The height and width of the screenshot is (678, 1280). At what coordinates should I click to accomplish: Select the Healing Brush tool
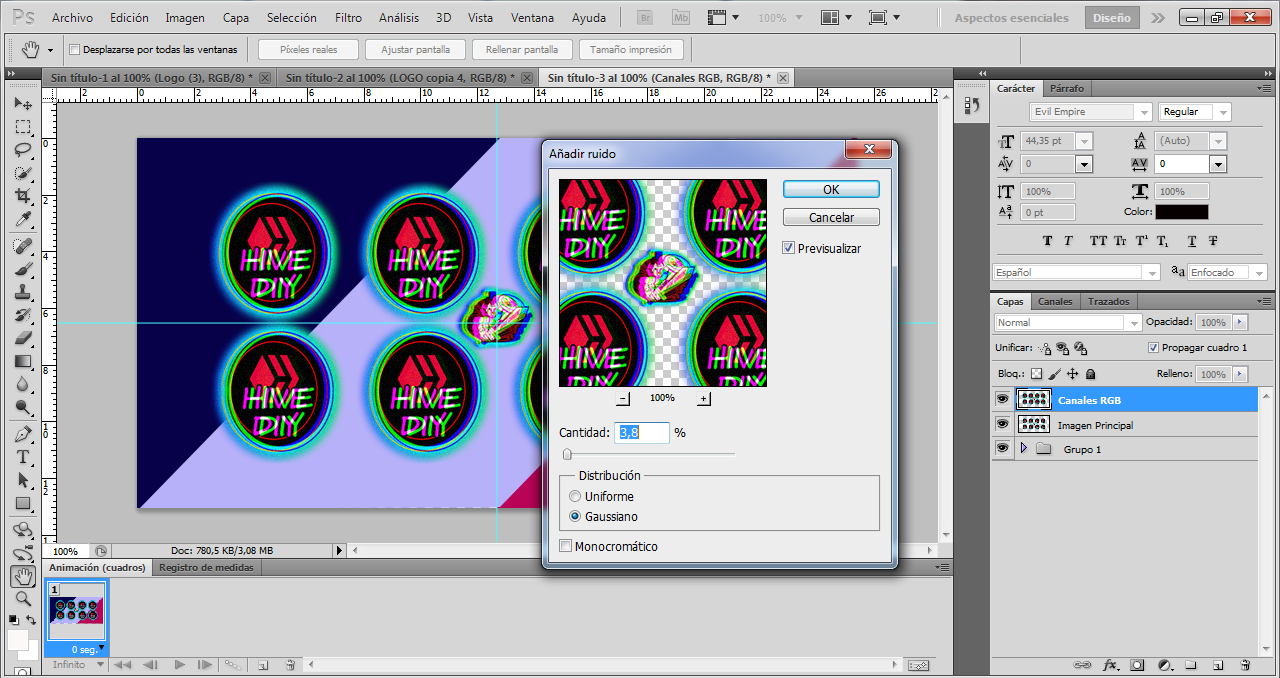click(x=23, y=246)
